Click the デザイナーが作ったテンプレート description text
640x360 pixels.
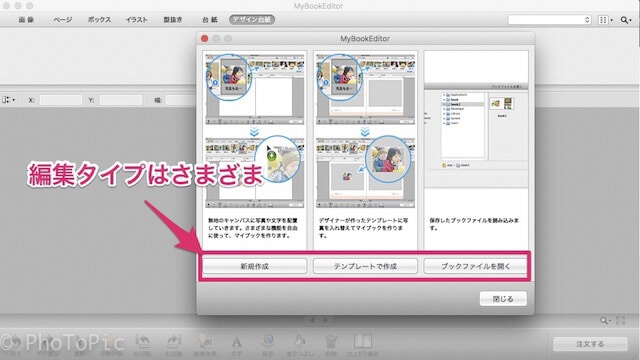click(x=363, y=228)
